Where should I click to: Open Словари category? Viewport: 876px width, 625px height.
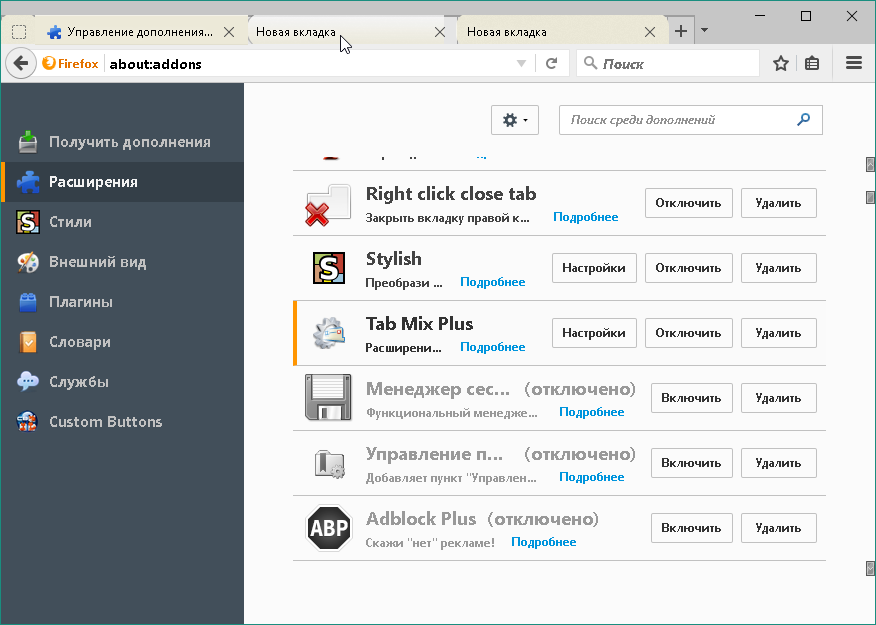pos(122,342)
